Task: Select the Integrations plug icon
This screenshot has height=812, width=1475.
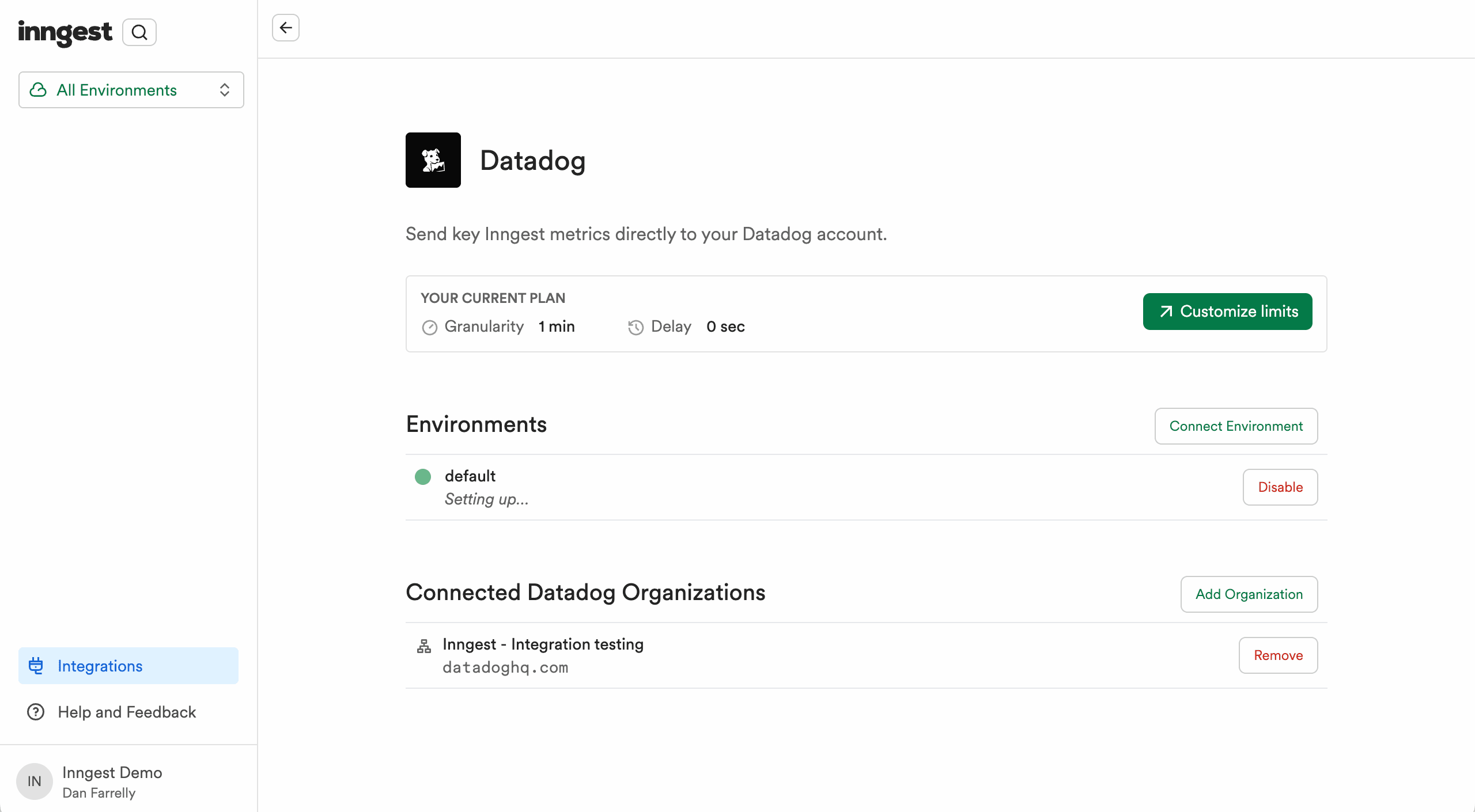Action: (36, 665)
